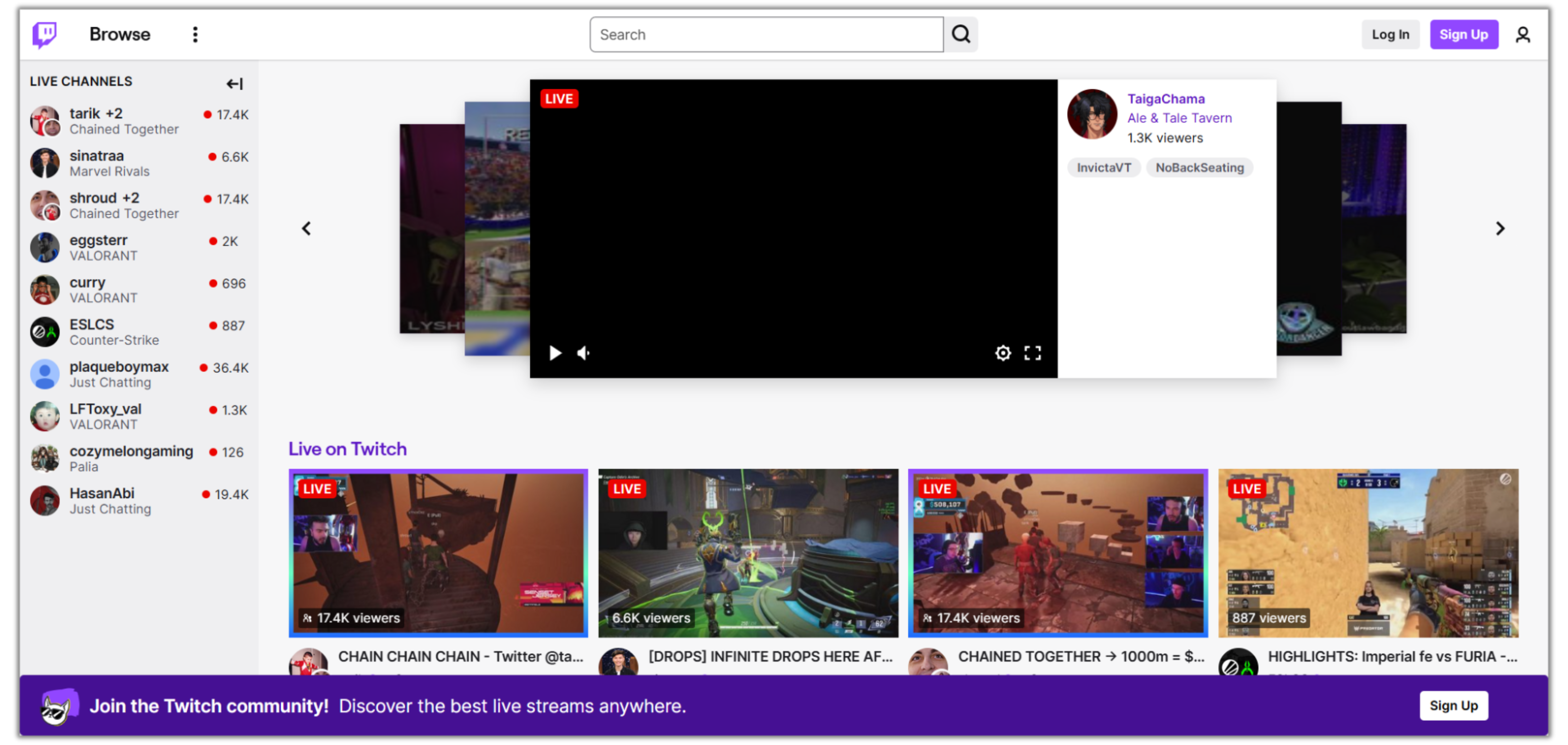Select the sinatraa Marvel Rivals channel name
The image size is (1568, 745).
tap(97, 156)
